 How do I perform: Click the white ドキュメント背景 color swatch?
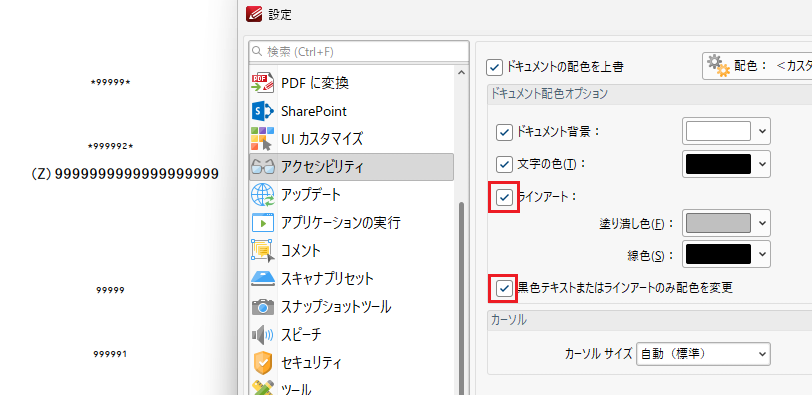718,131
